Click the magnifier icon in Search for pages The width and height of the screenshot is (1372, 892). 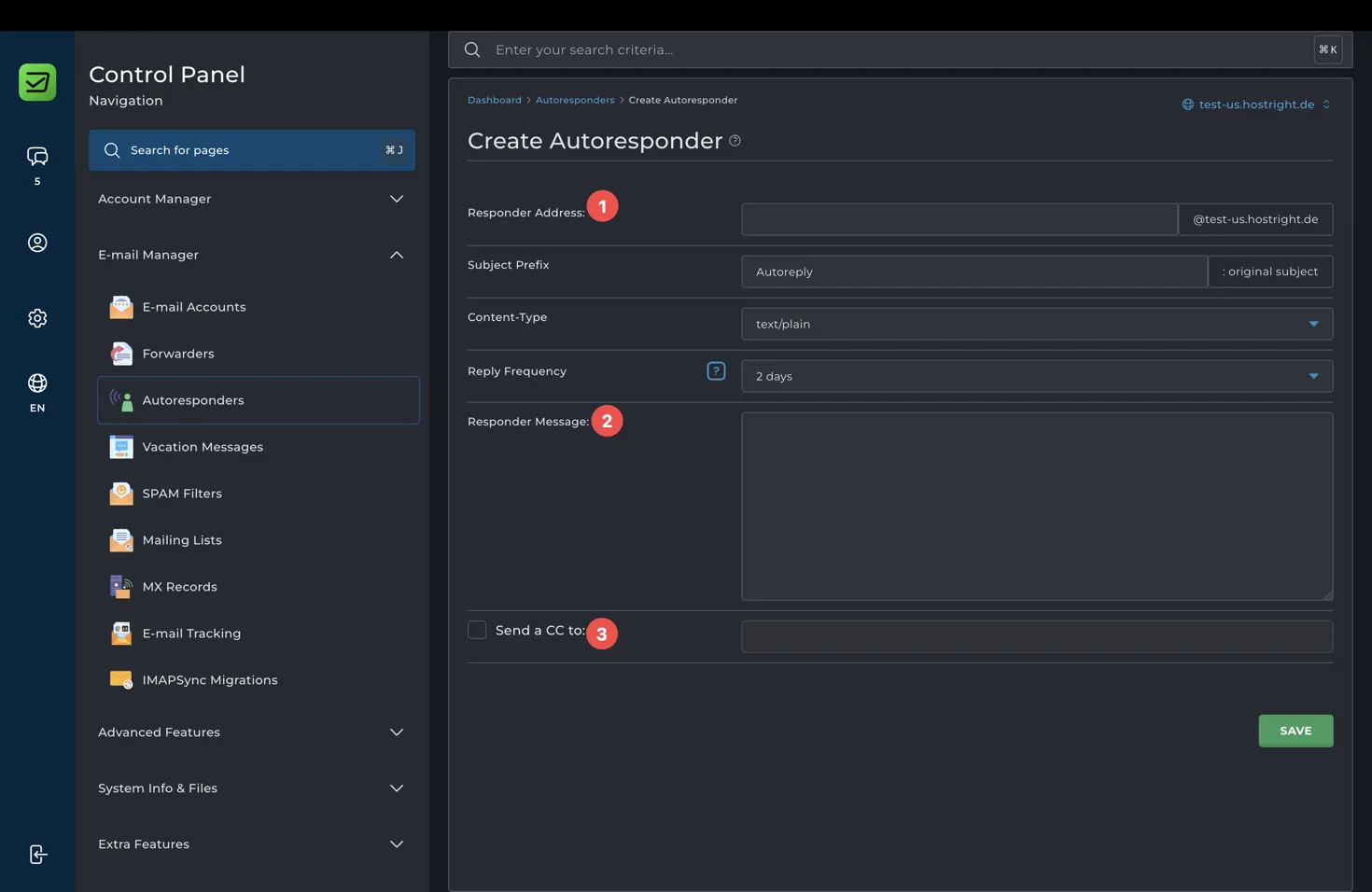point(112,150)
